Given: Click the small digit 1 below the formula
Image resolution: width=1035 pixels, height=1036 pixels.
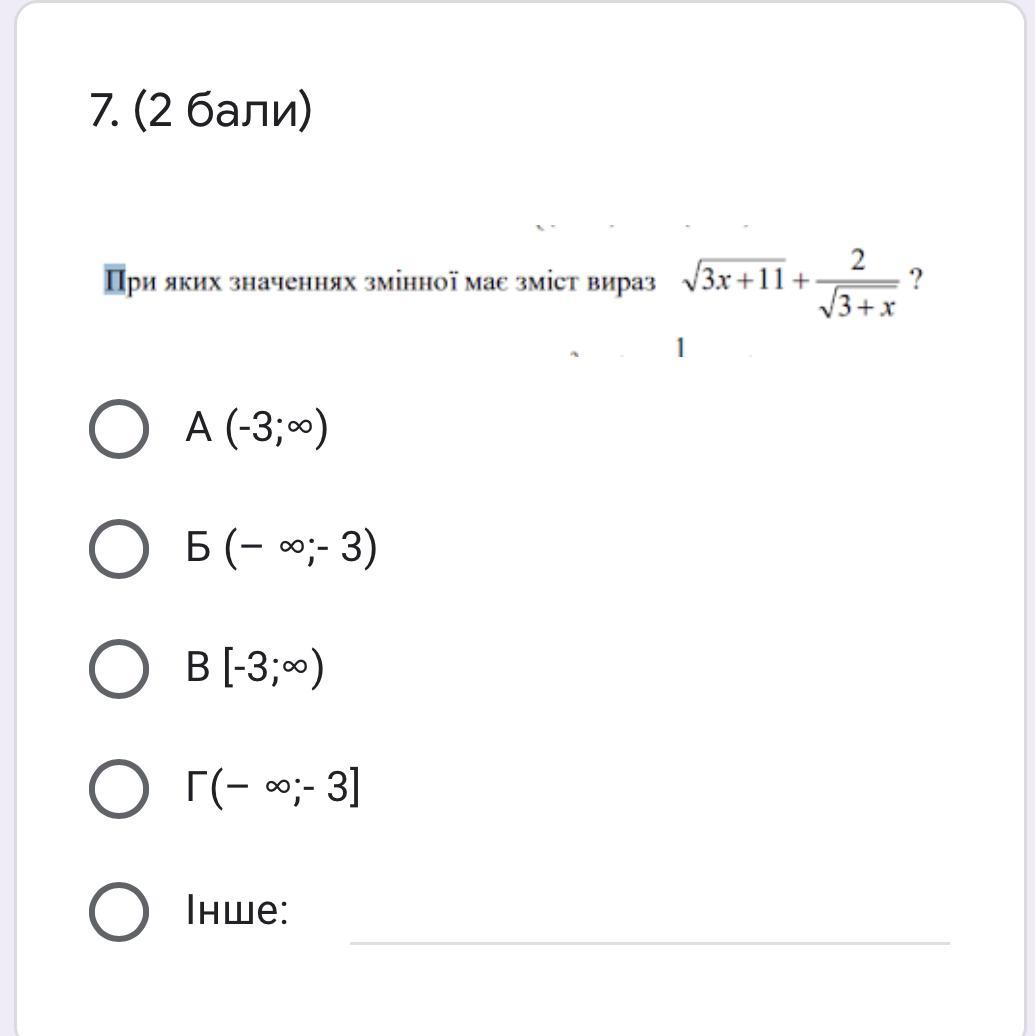Looking at the screenshot, I should coord(680,348).
